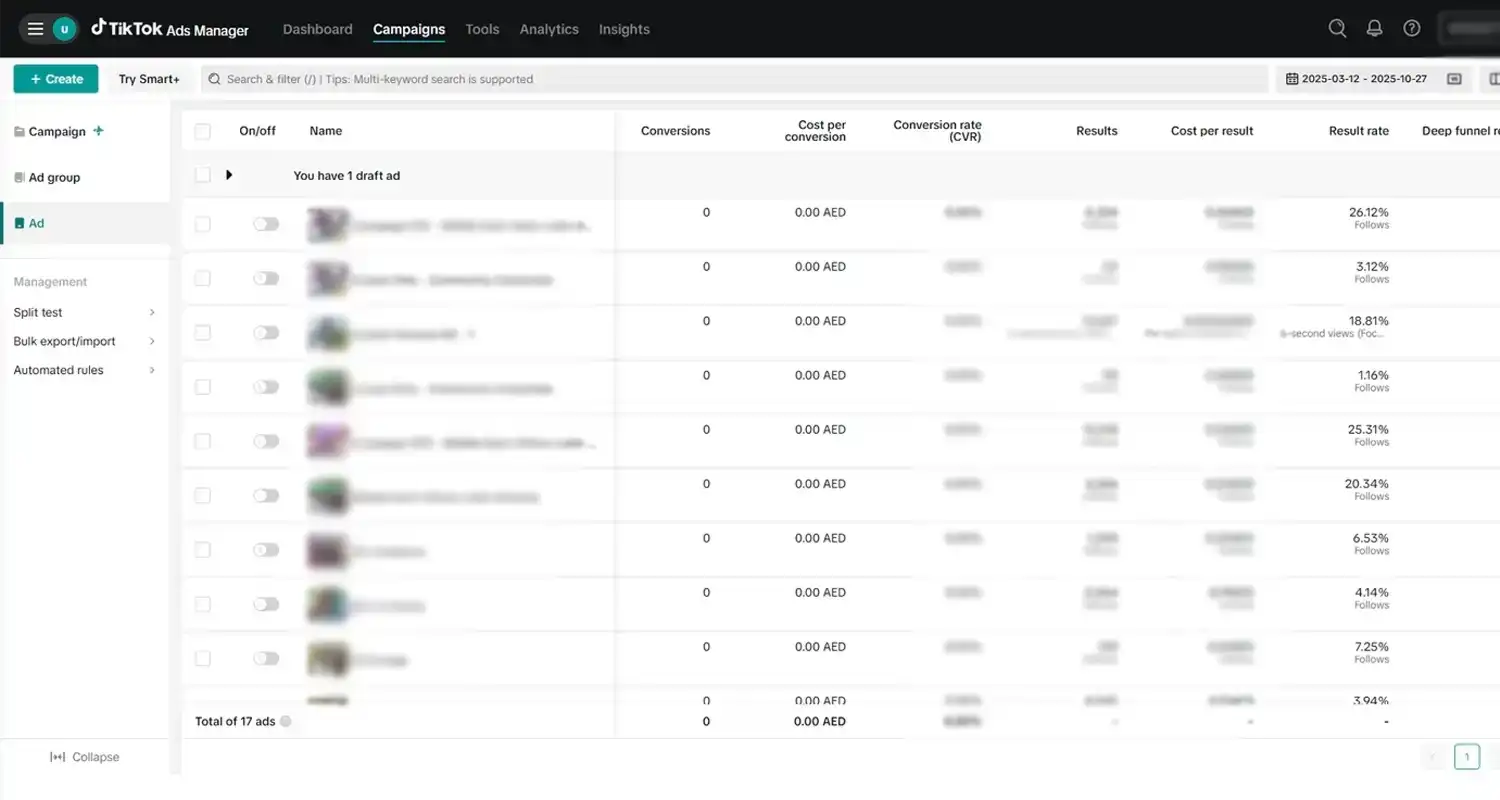Click page 1 in the pagination control
The height and width of the screenshot is (800, 1500).
tap(1467, 757)
